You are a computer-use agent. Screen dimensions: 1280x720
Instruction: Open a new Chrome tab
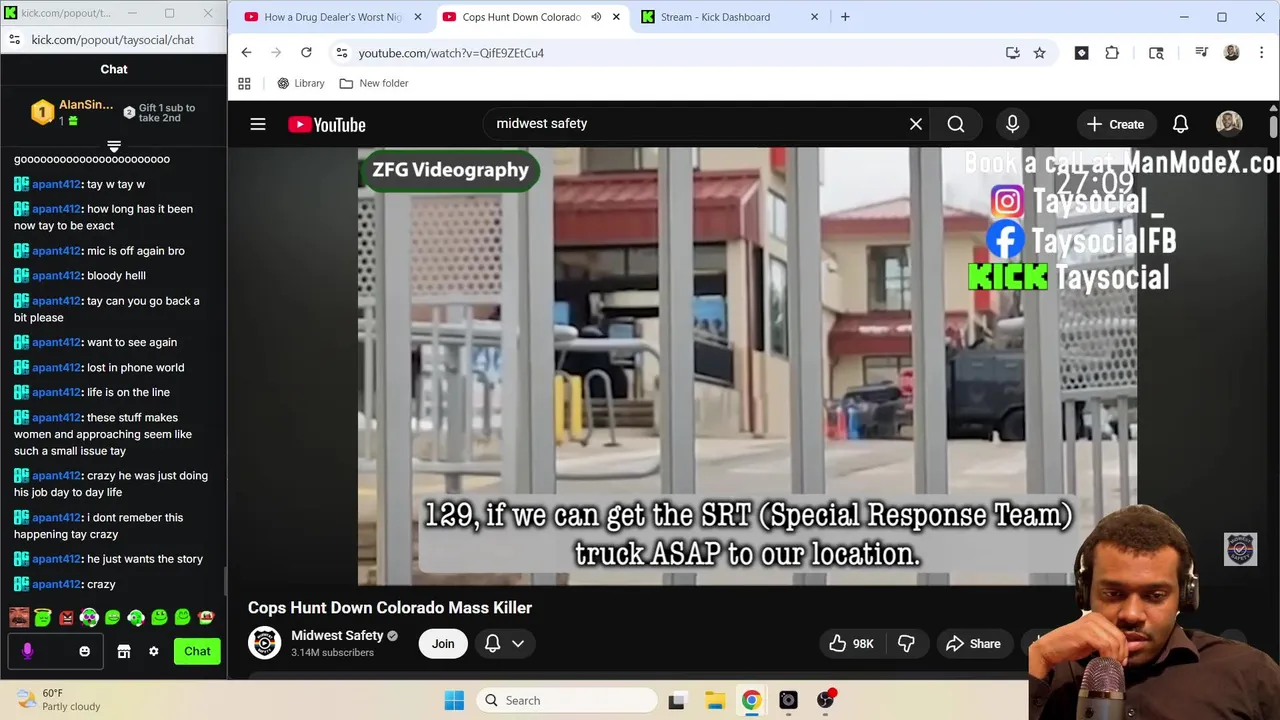[x=845, y=17]
